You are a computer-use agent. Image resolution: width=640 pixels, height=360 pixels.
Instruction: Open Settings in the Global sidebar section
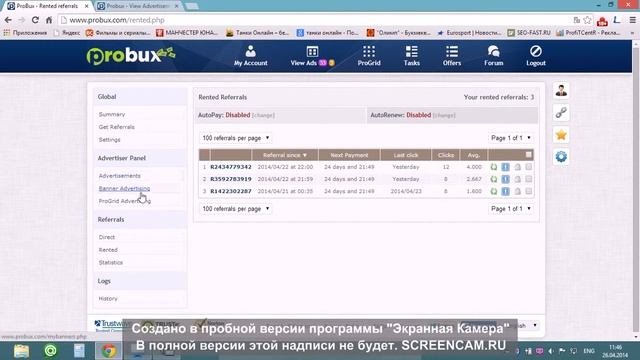pos(109,140)
